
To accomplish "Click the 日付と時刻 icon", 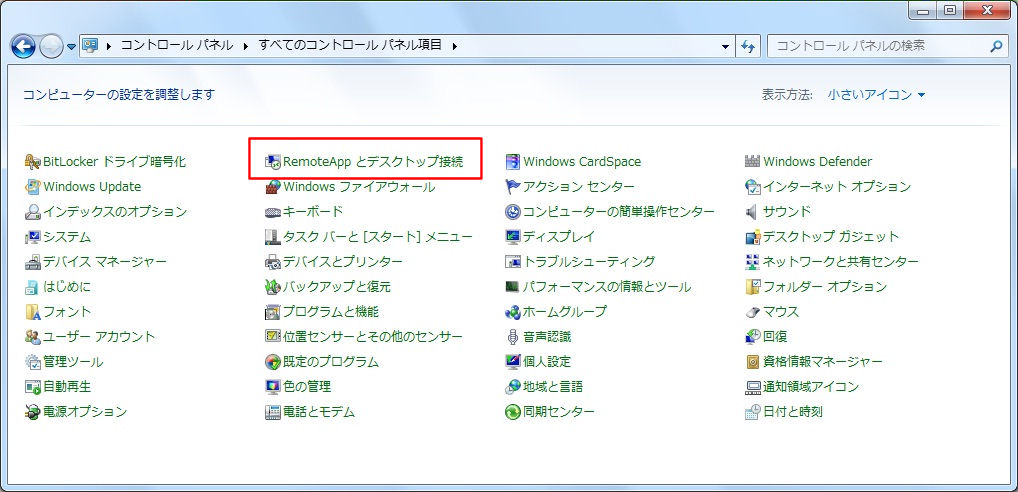I will pyautogui.click(x=752, y=412).
